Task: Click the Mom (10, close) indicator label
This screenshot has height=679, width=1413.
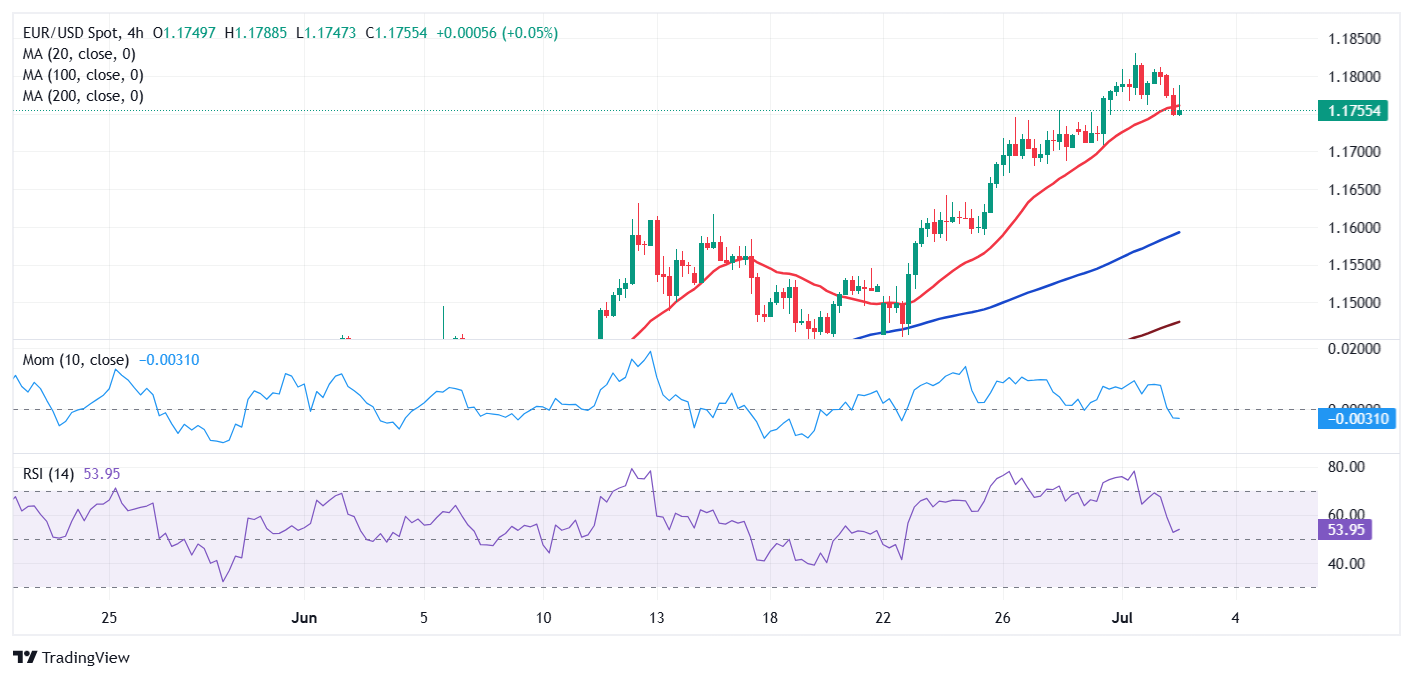Action: click(76, 360)
